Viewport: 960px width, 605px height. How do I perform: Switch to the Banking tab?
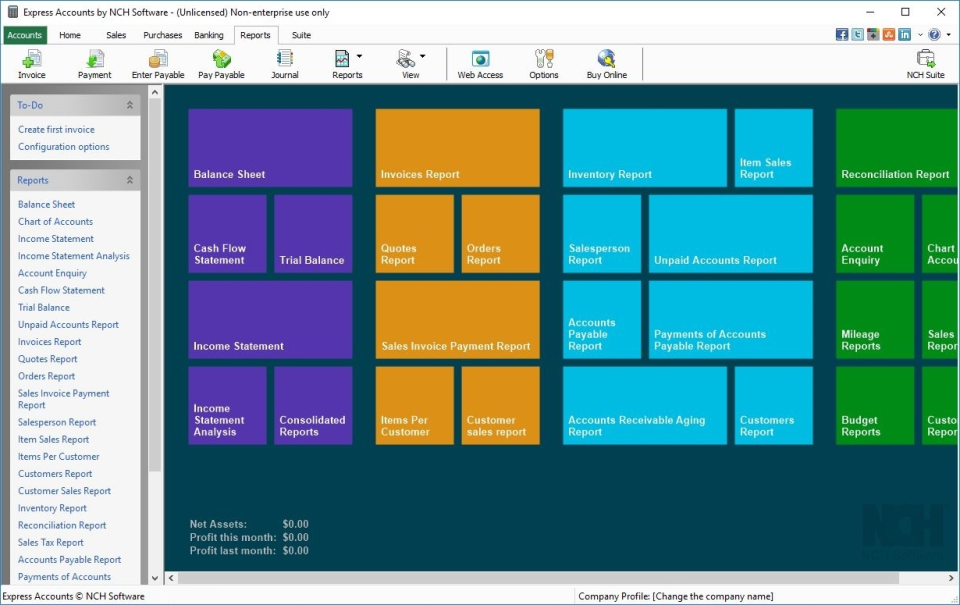pos(208,34)
